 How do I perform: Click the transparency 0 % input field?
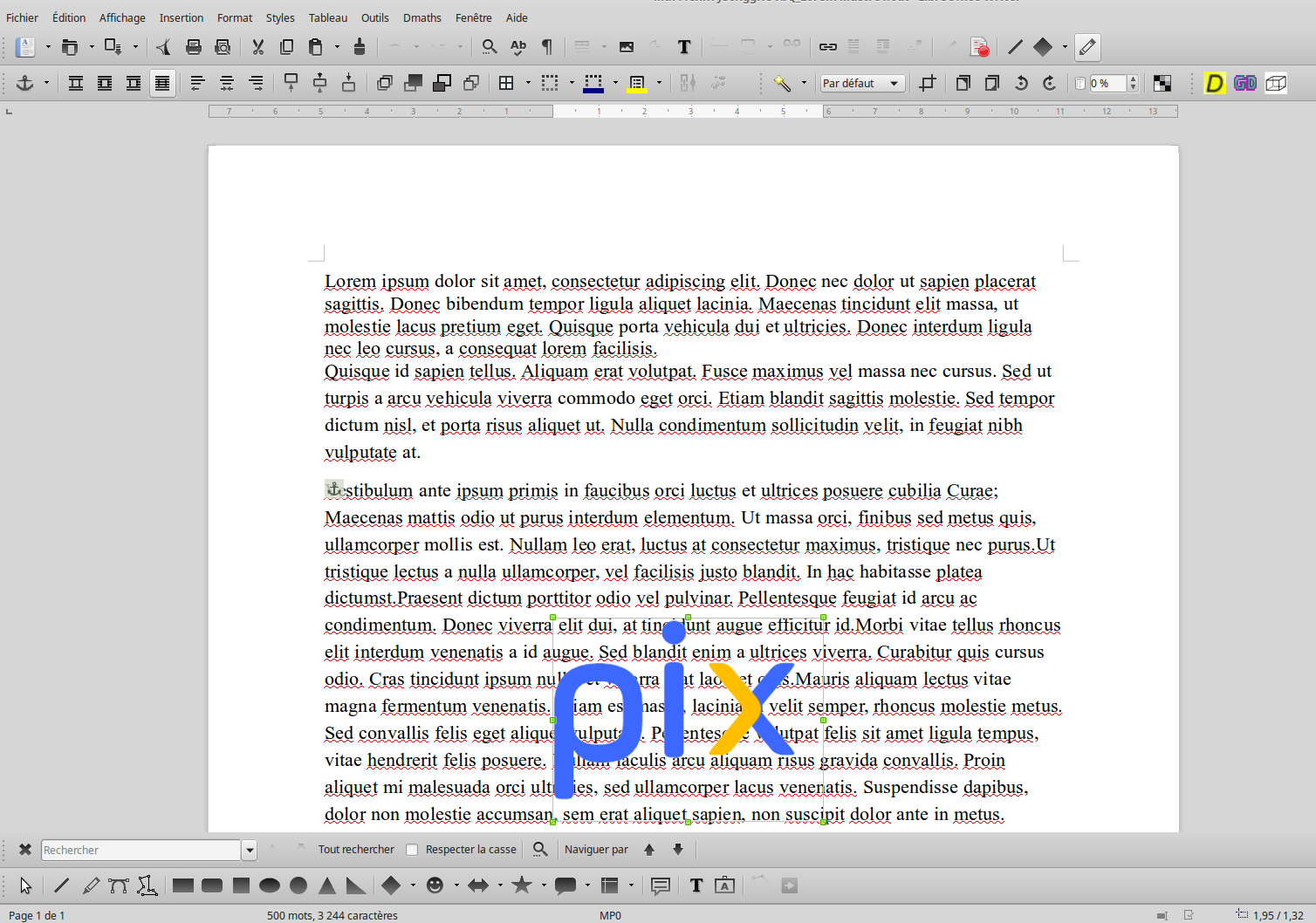(x=1107, y=83)
